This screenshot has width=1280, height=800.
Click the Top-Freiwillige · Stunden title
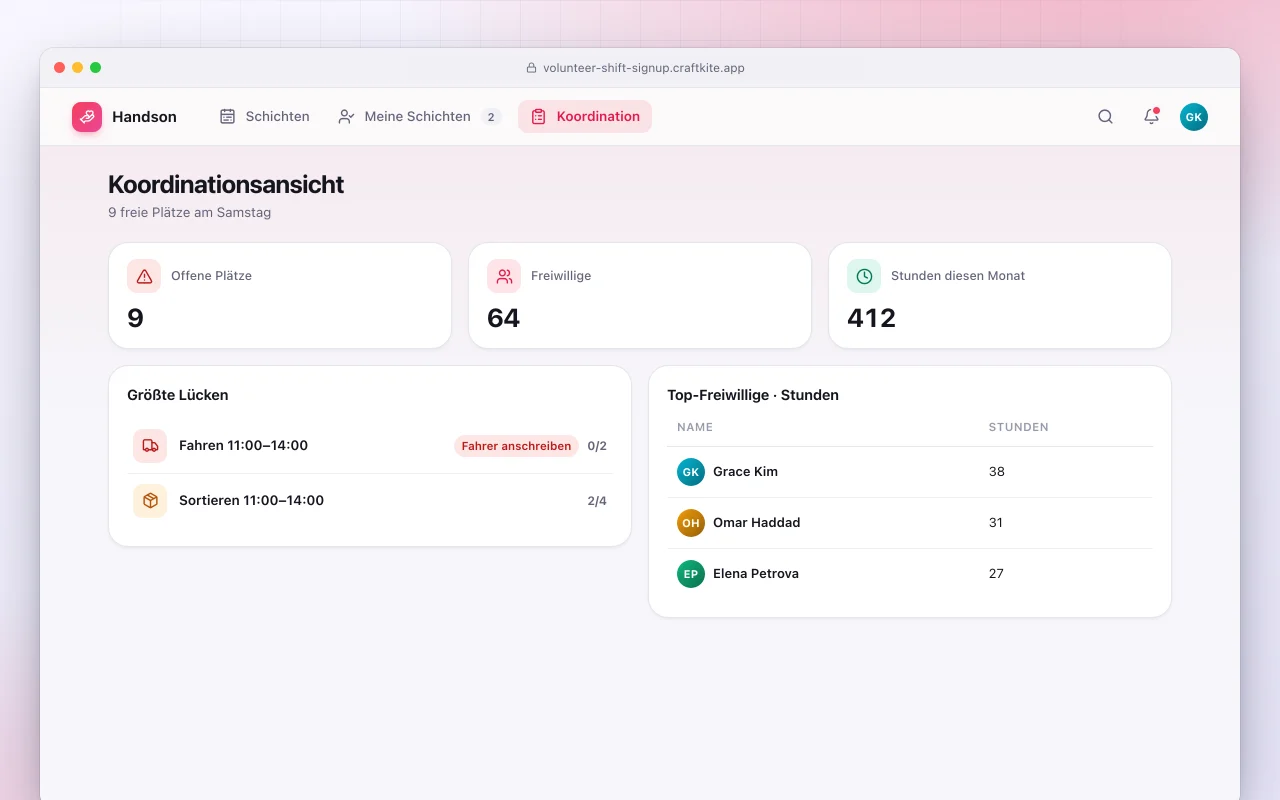(753, 395)
